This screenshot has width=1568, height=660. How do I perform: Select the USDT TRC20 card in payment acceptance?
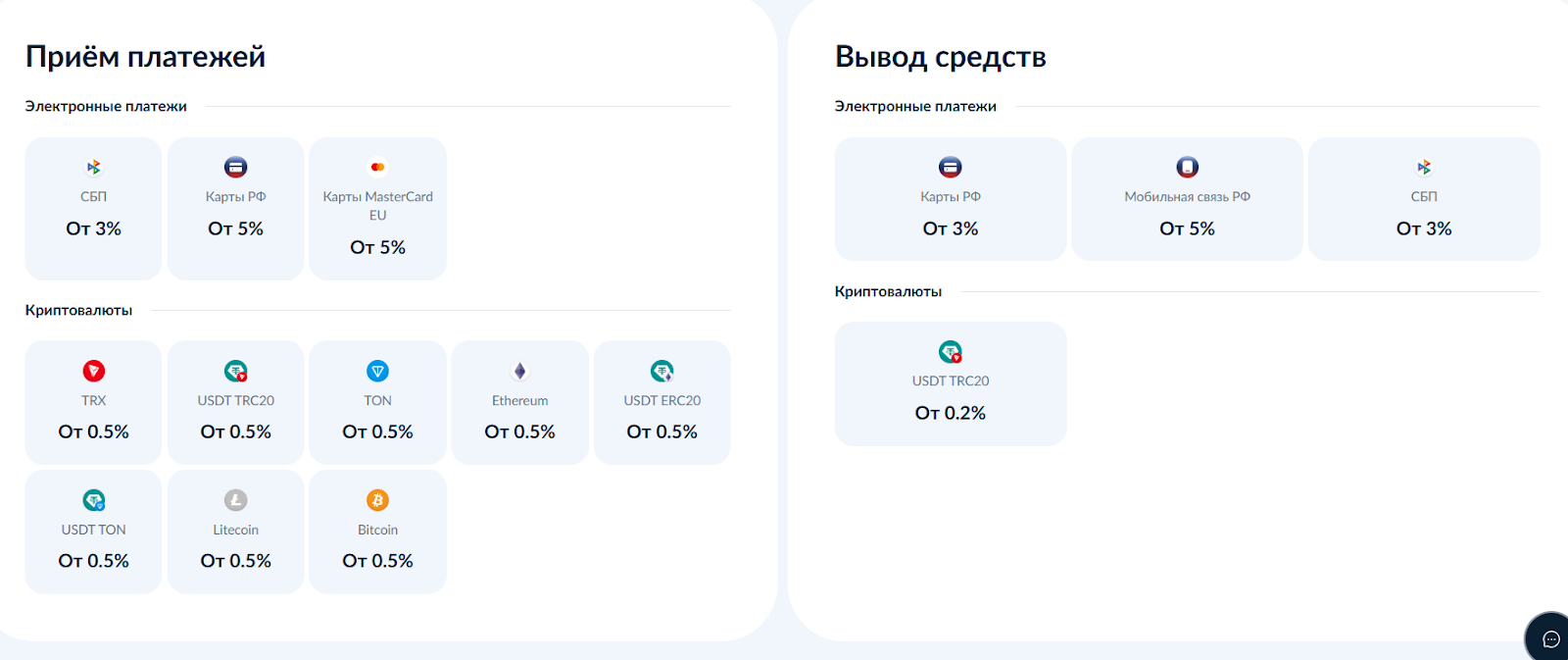[235, 402]
